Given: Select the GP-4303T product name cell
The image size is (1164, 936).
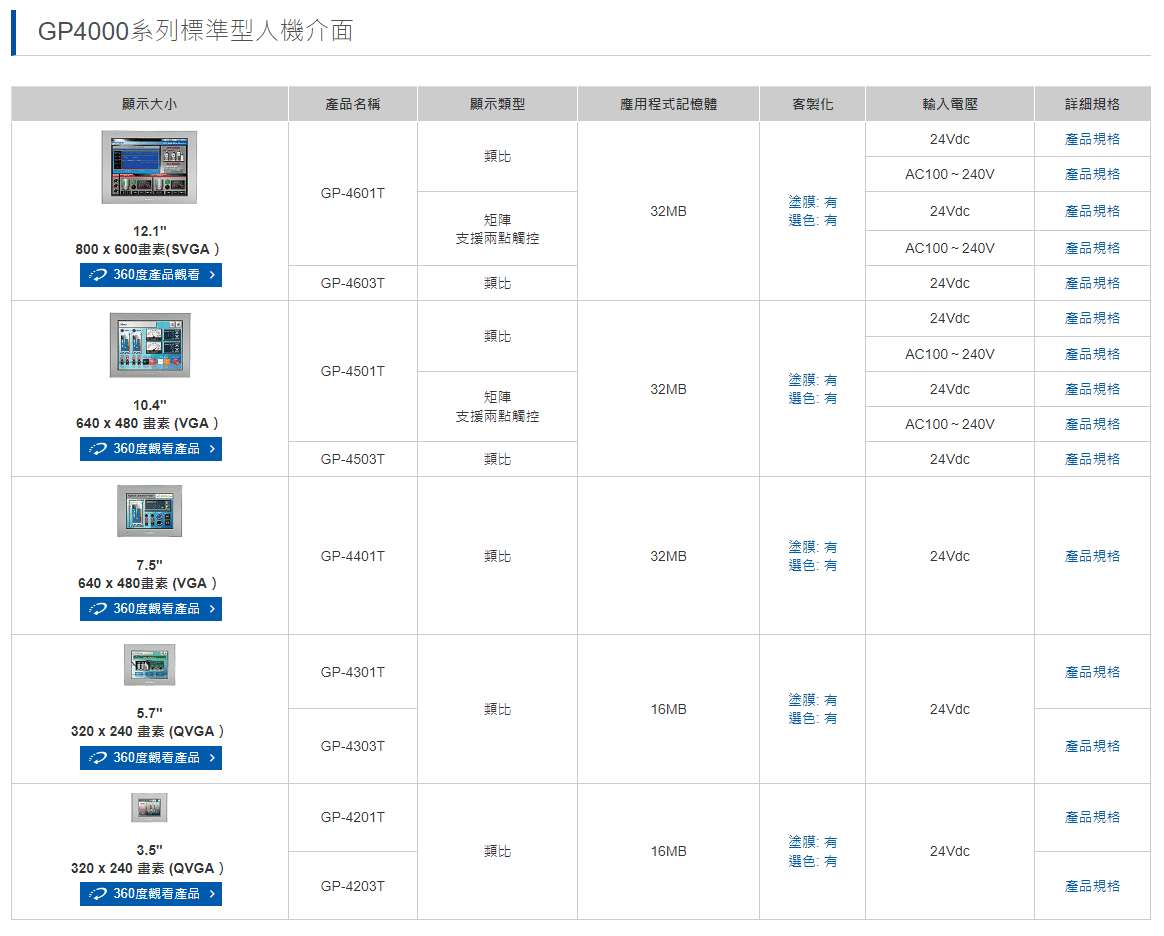Looking at the screenshot, I should [353, 746].
